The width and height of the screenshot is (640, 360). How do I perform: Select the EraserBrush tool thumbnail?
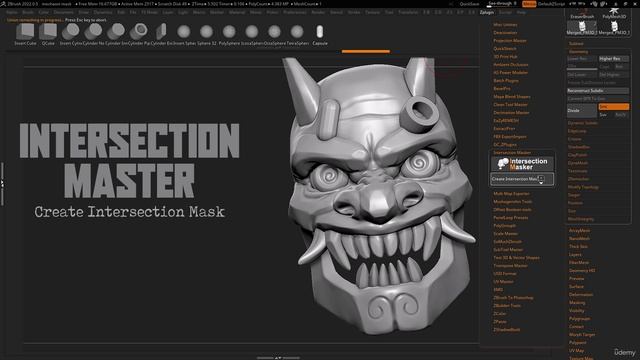(582, 13)
